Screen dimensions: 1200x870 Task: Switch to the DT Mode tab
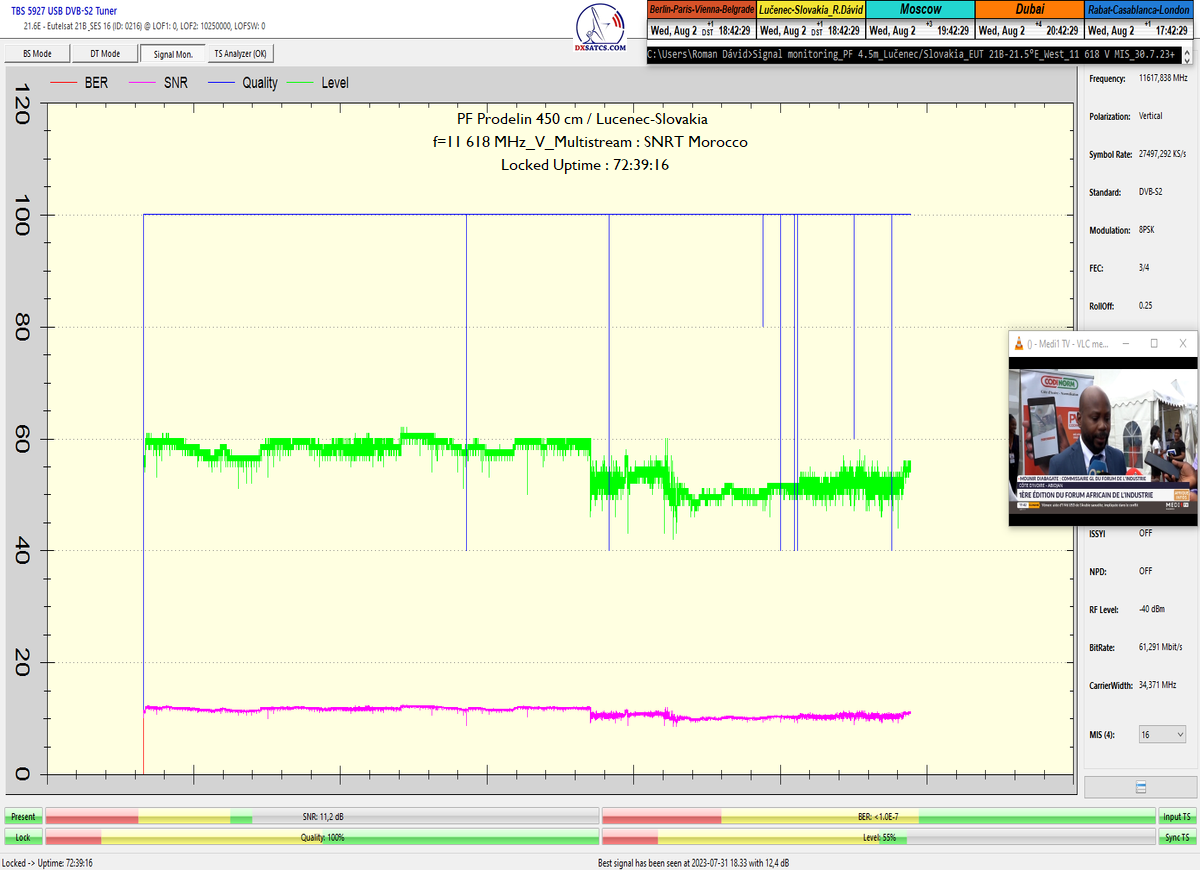coord(104,54)
